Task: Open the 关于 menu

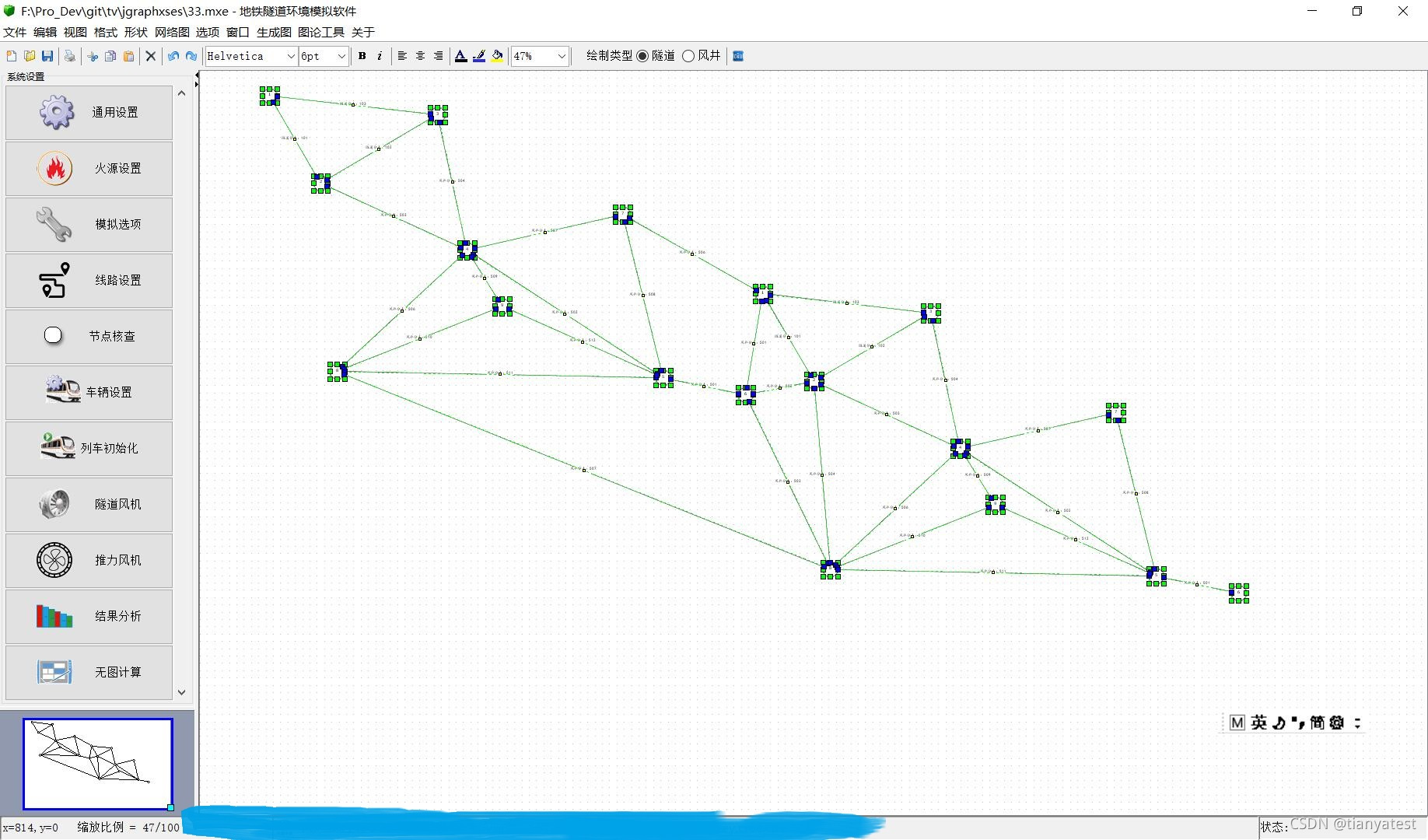Action: click(363, 32)
